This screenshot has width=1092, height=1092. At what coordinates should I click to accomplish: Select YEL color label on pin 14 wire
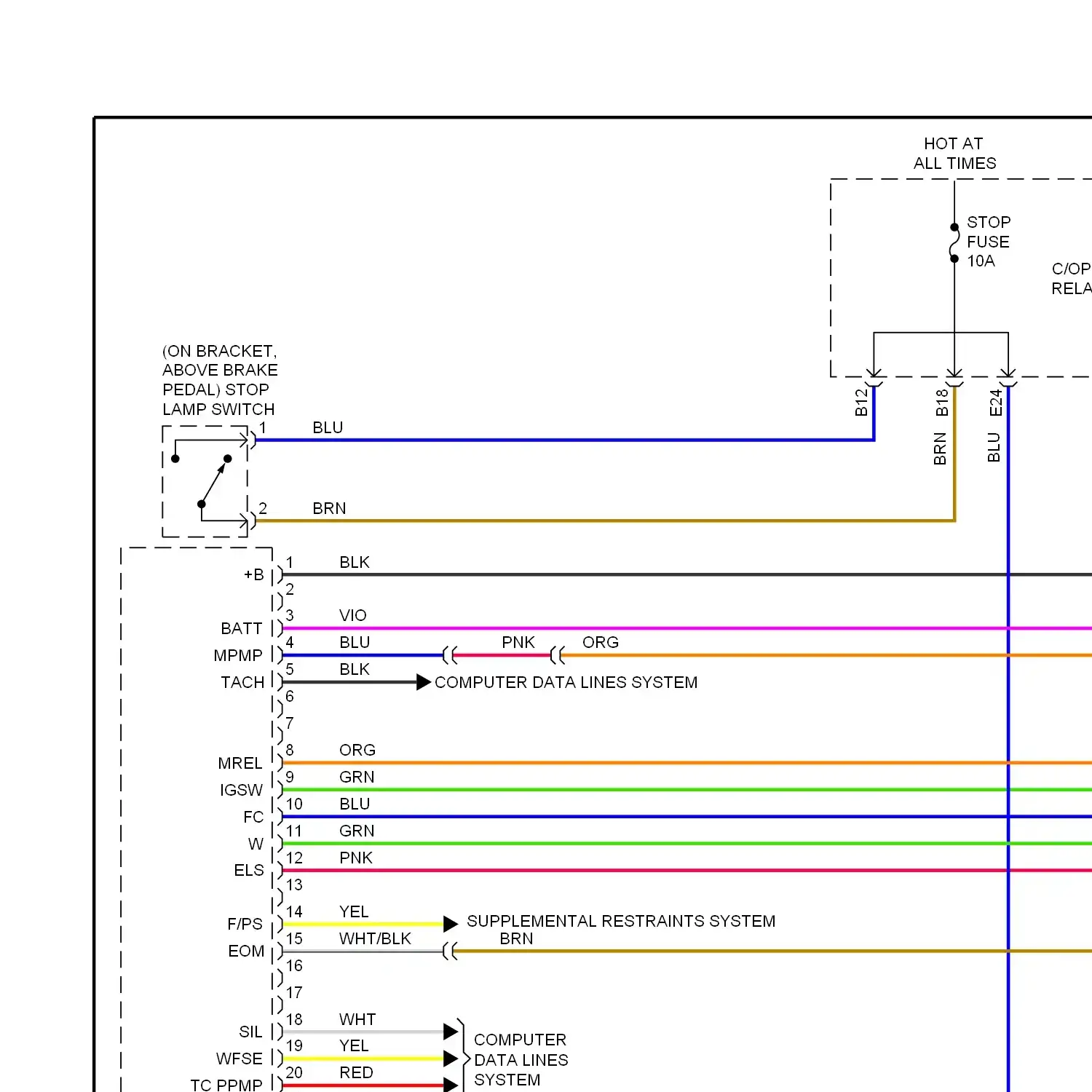354,911
